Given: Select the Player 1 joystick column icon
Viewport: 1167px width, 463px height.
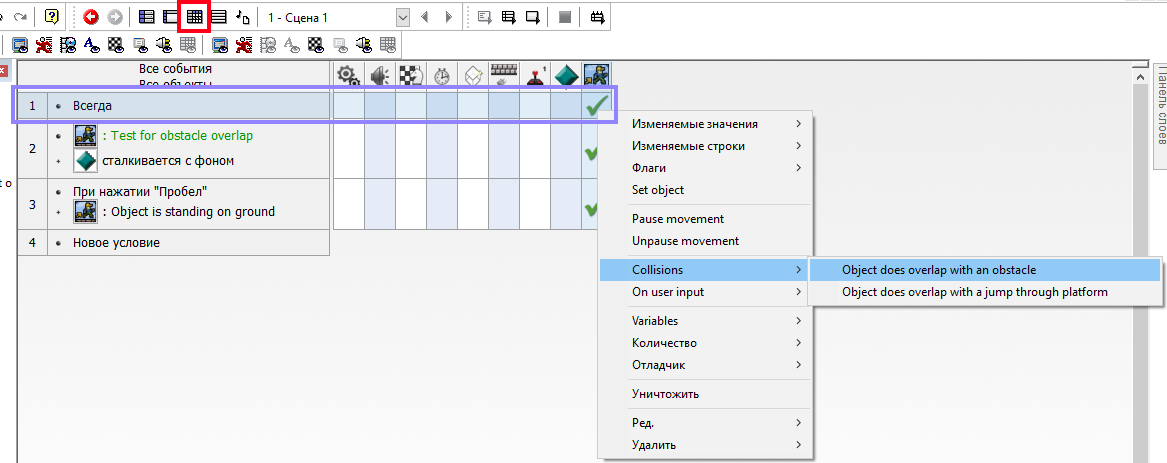Looking at the screenshot, I should tap(535, 75).
